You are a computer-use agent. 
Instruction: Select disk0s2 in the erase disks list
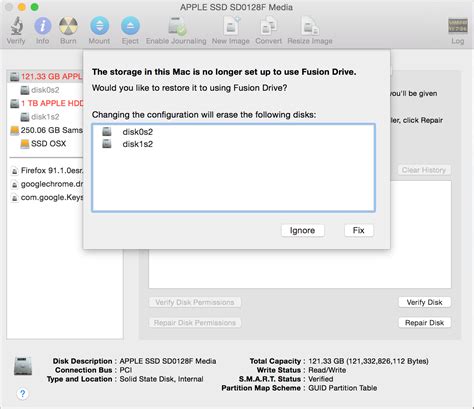point(233,132)
